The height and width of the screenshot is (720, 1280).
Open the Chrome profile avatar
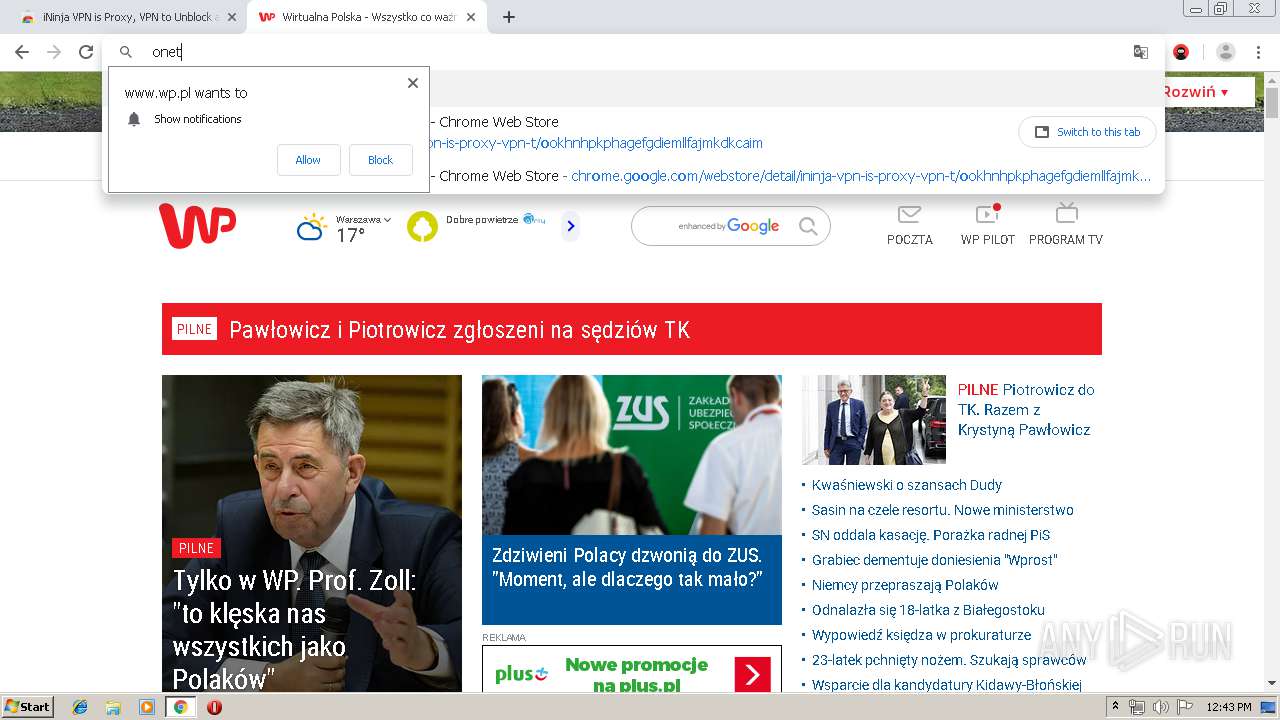[x=1226, y=52]
